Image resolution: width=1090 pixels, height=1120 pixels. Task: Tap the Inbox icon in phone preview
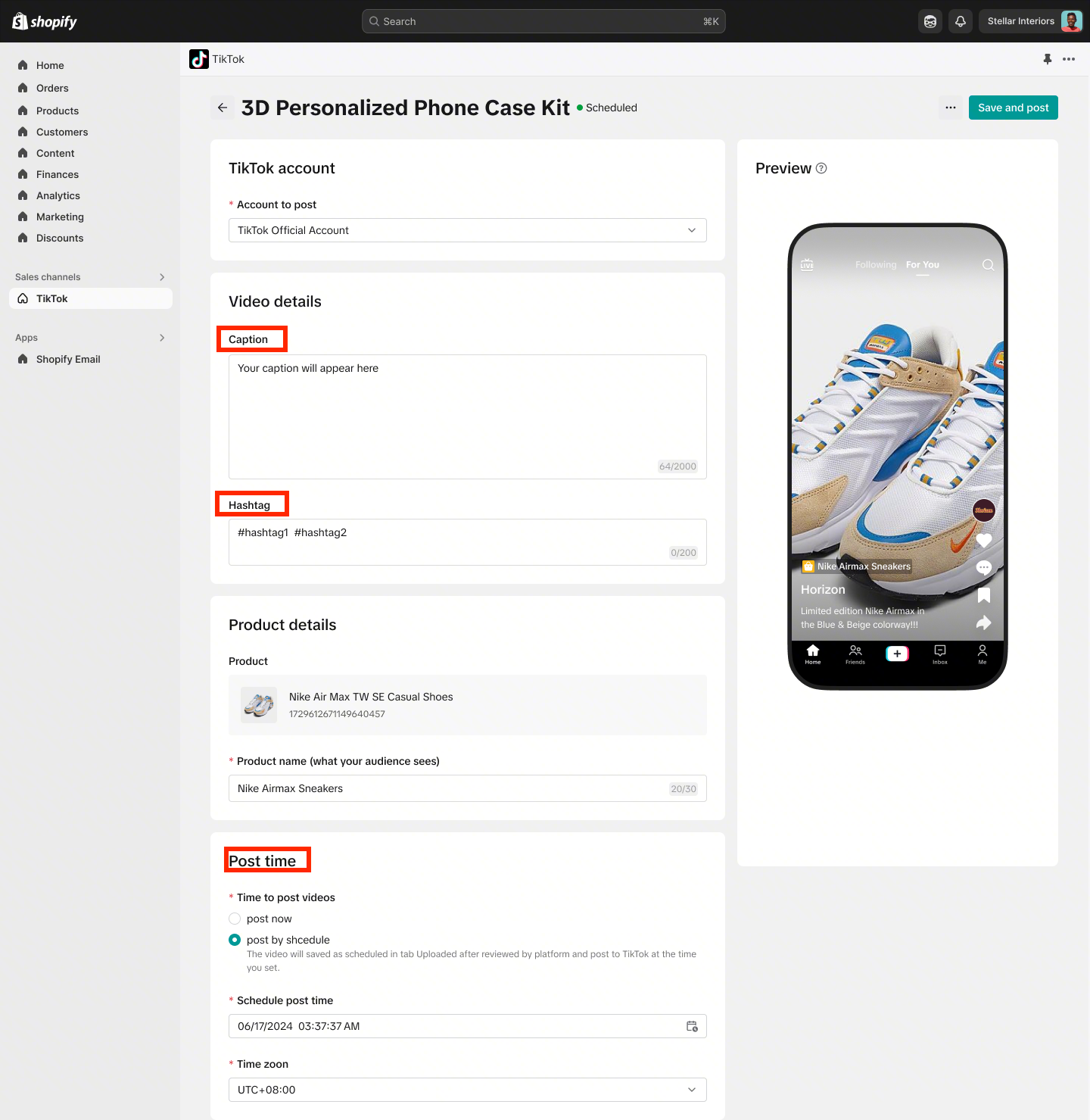click(940, 654)
